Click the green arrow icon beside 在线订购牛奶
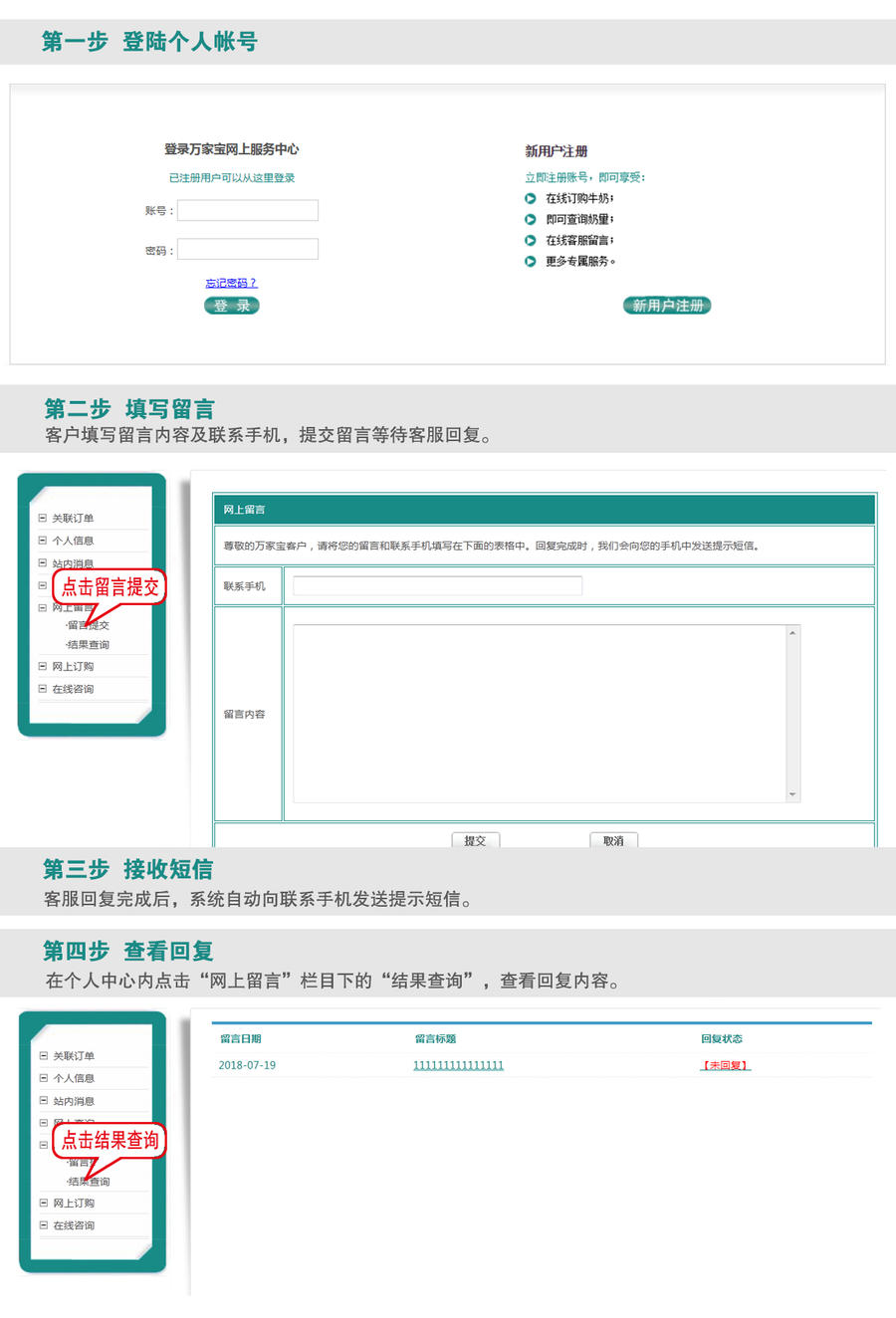The width and height of the screenshot is (896, 1318). 531,198
